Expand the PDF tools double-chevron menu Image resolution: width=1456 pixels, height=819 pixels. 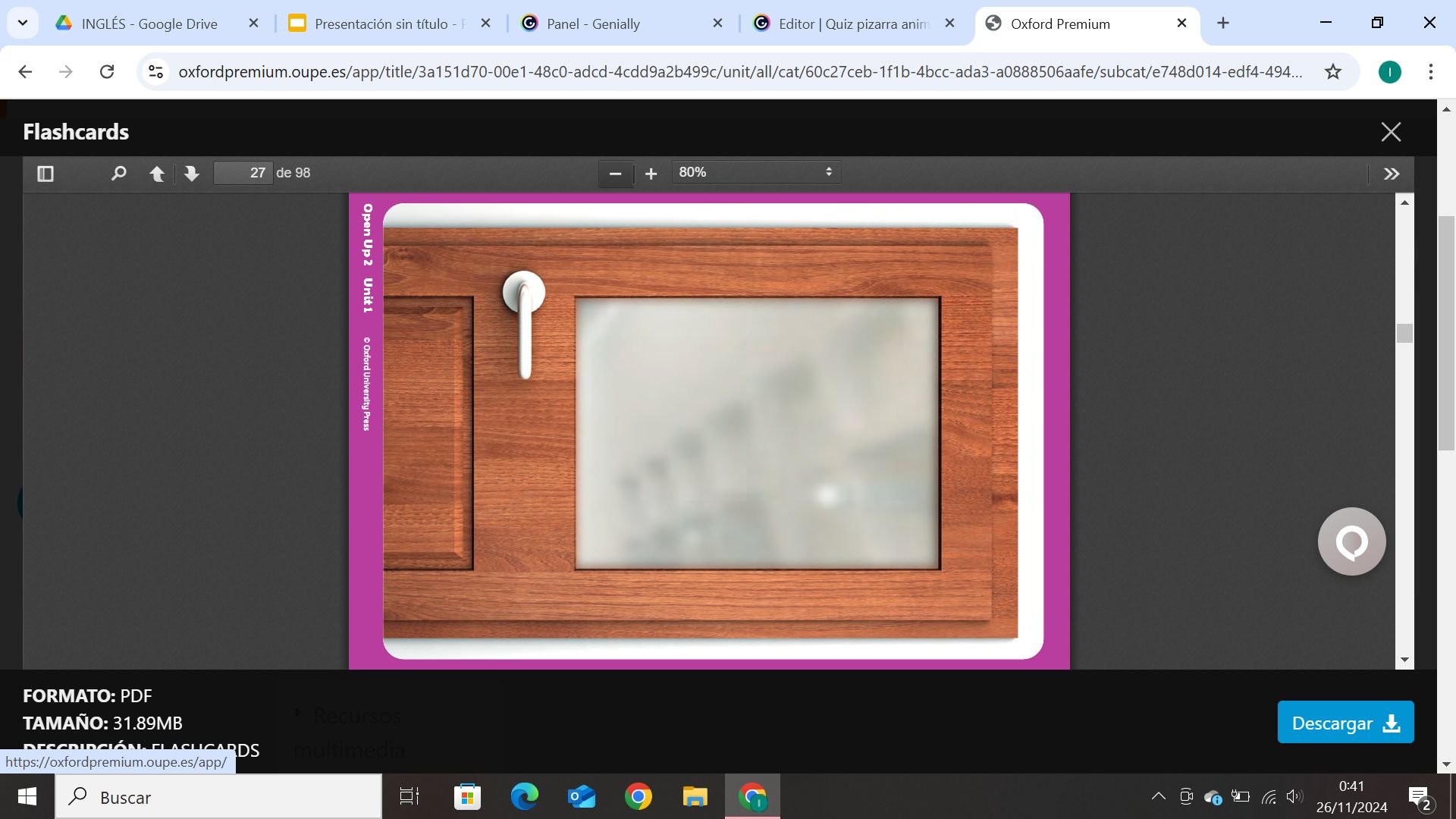point(1391,174)
